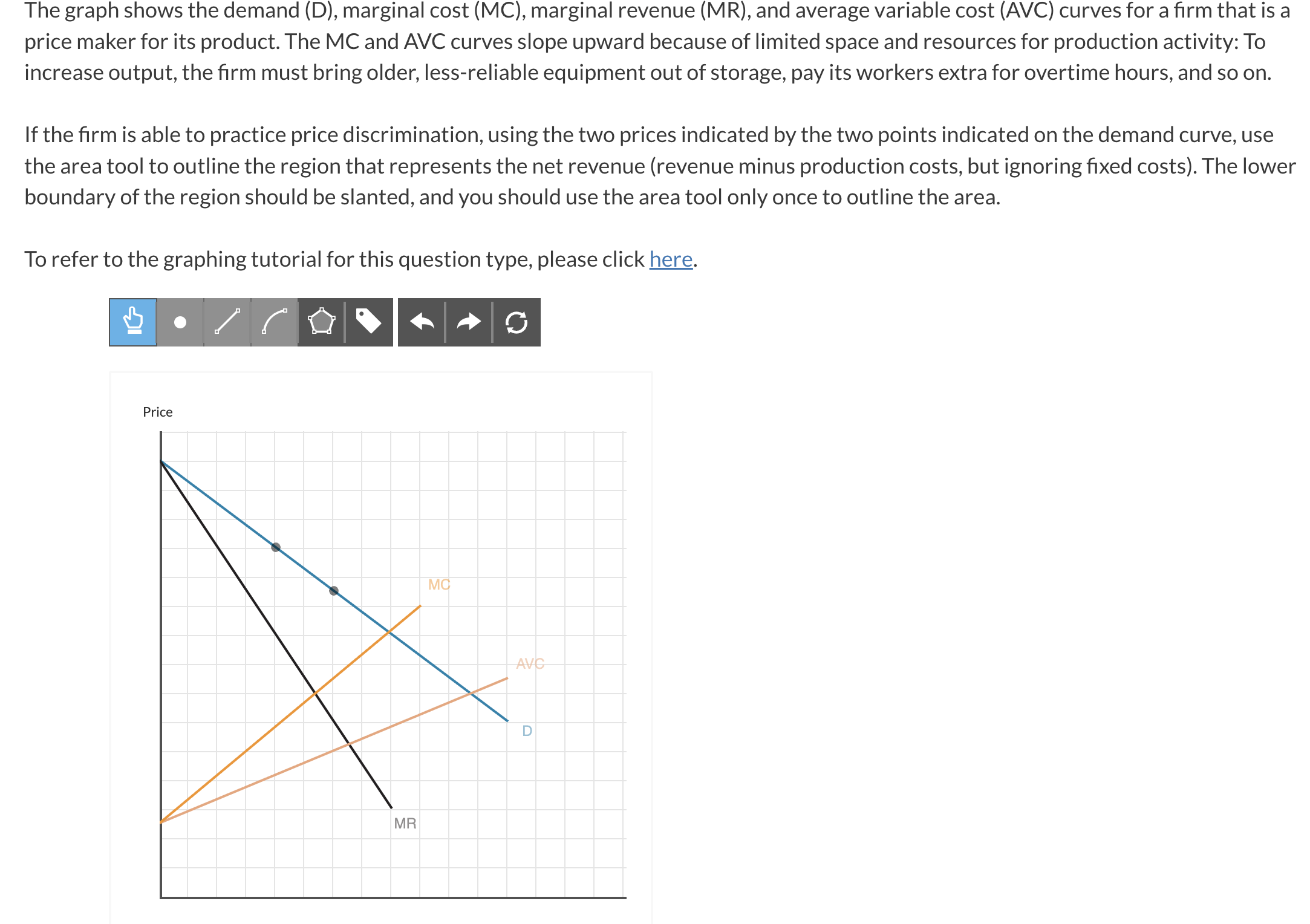Click the Price axis label
Viewport: 1310px width, 924px height.
click(157, 412)
